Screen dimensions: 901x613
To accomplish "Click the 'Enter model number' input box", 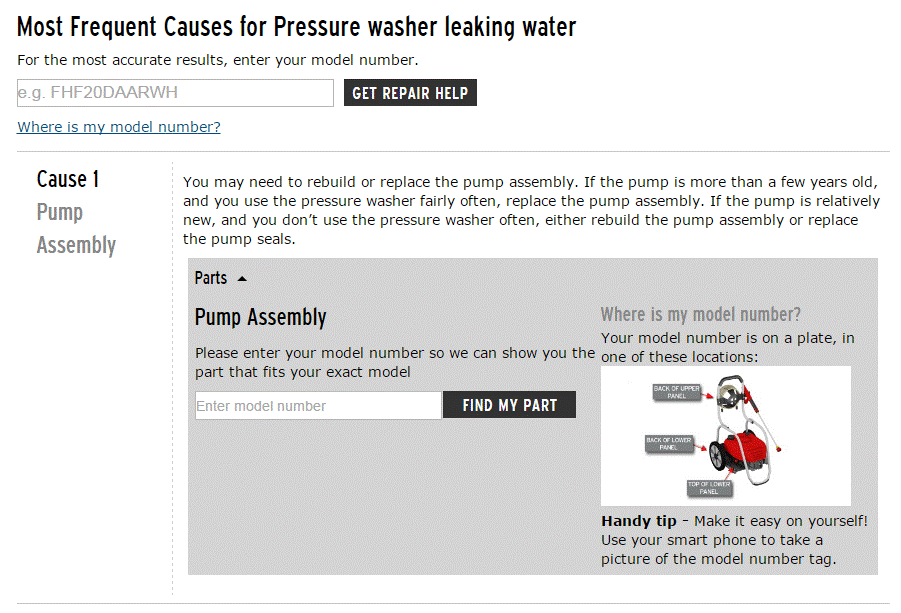I will (x=318, y=405).
